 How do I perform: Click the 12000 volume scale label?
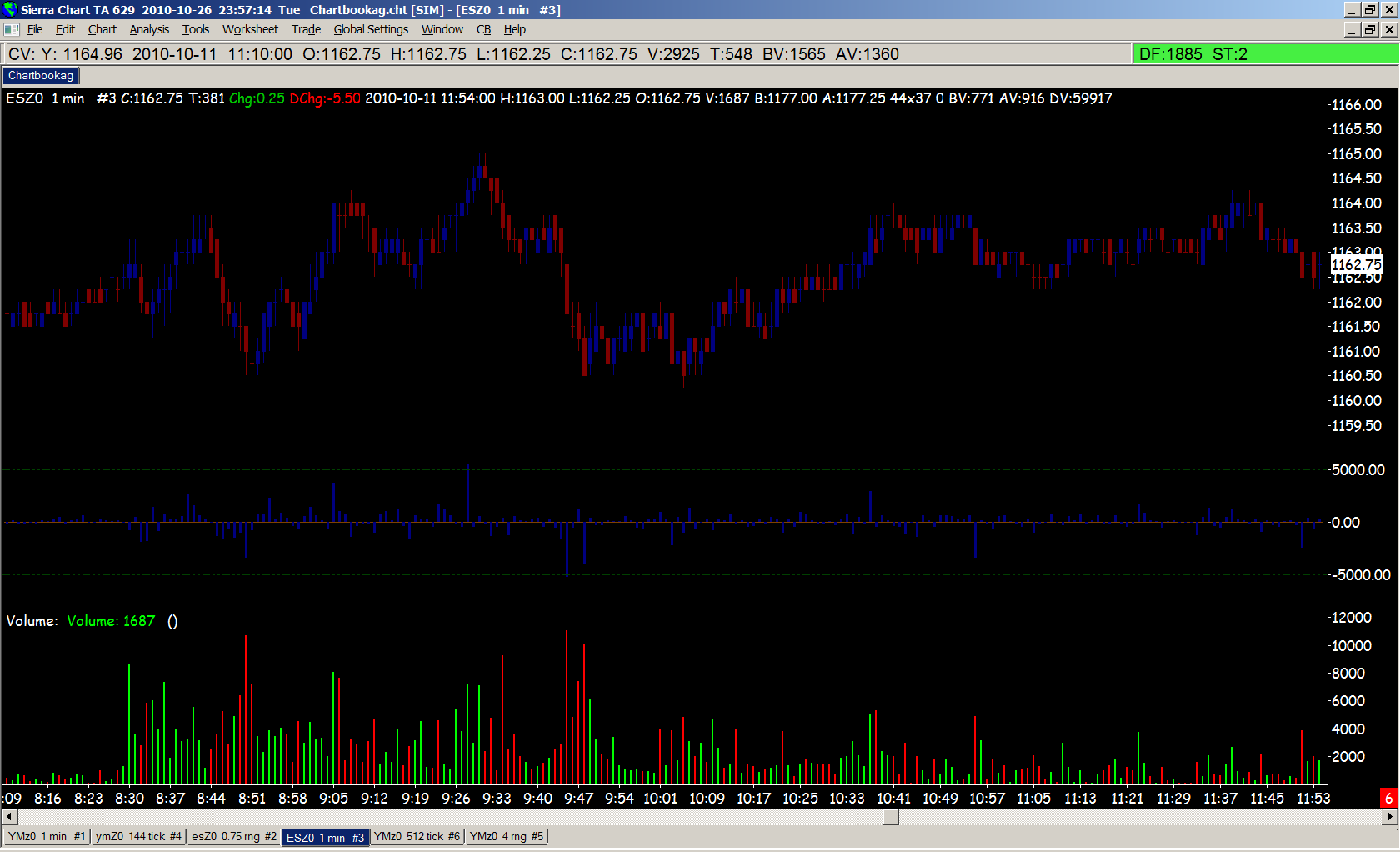[x=1352, y=618]
